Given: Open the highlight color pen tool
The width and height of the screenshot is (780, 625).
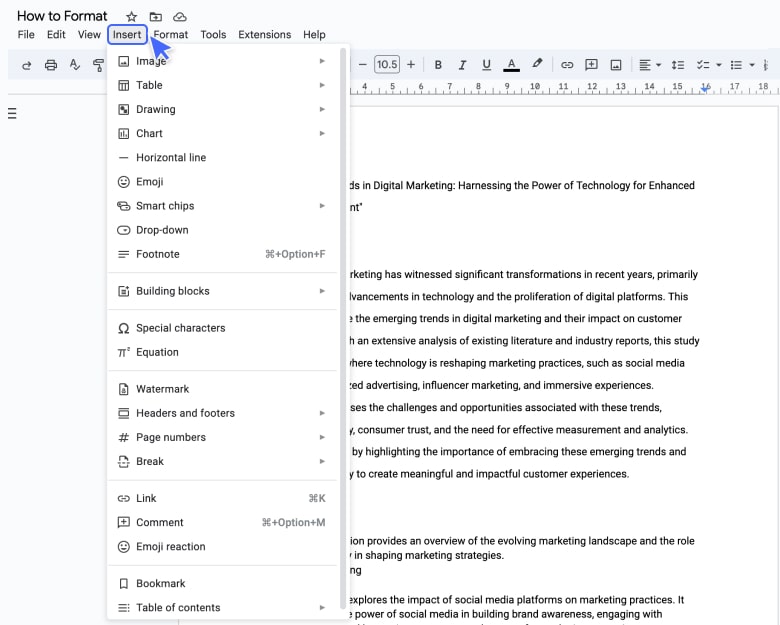Looking at the screenshot, I should click(537, 64).
